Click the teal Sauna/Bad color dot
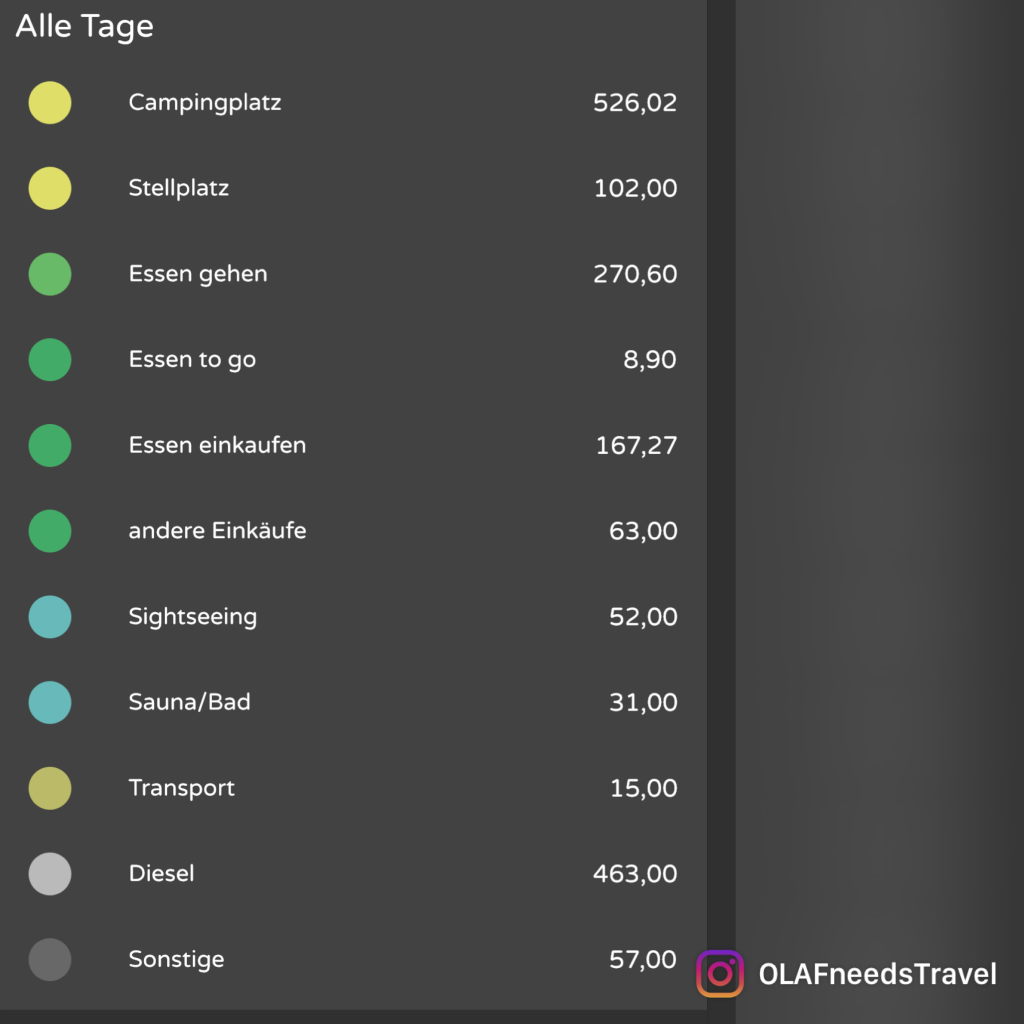 [x=50, y=702]
